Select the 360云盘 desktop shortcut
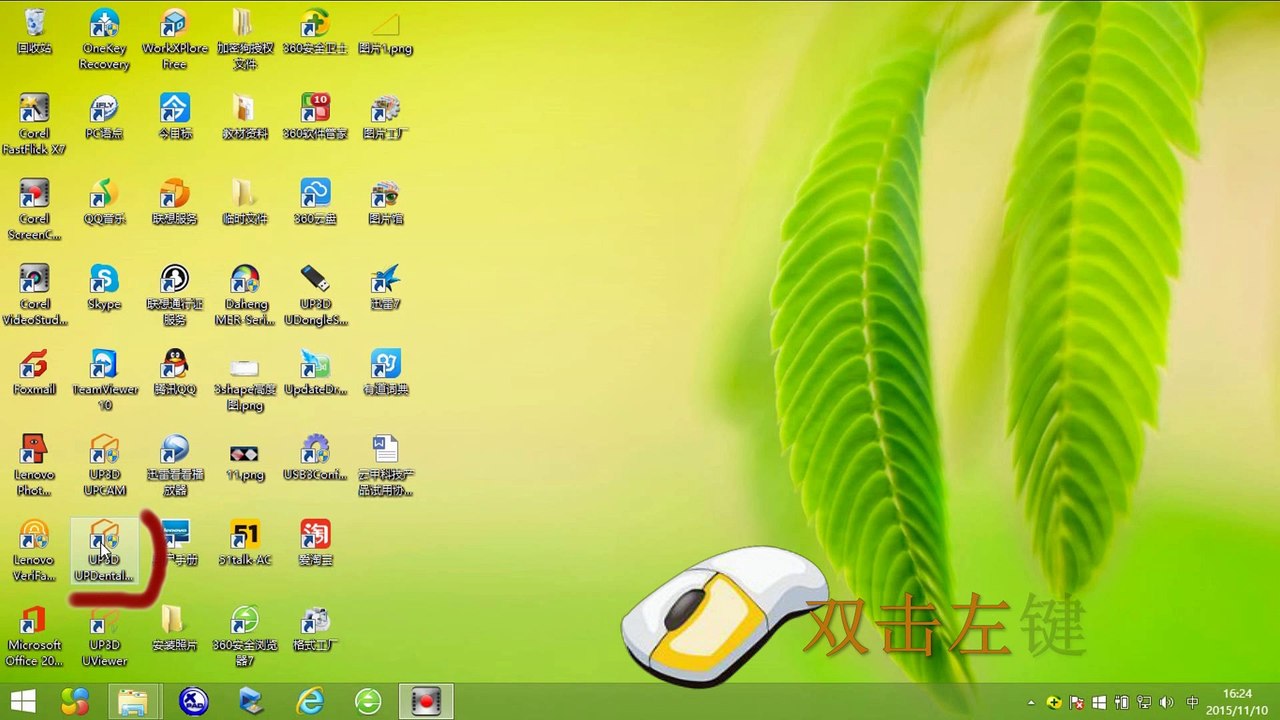Viewport: 1280px width, 720px height. click(315, 202)
